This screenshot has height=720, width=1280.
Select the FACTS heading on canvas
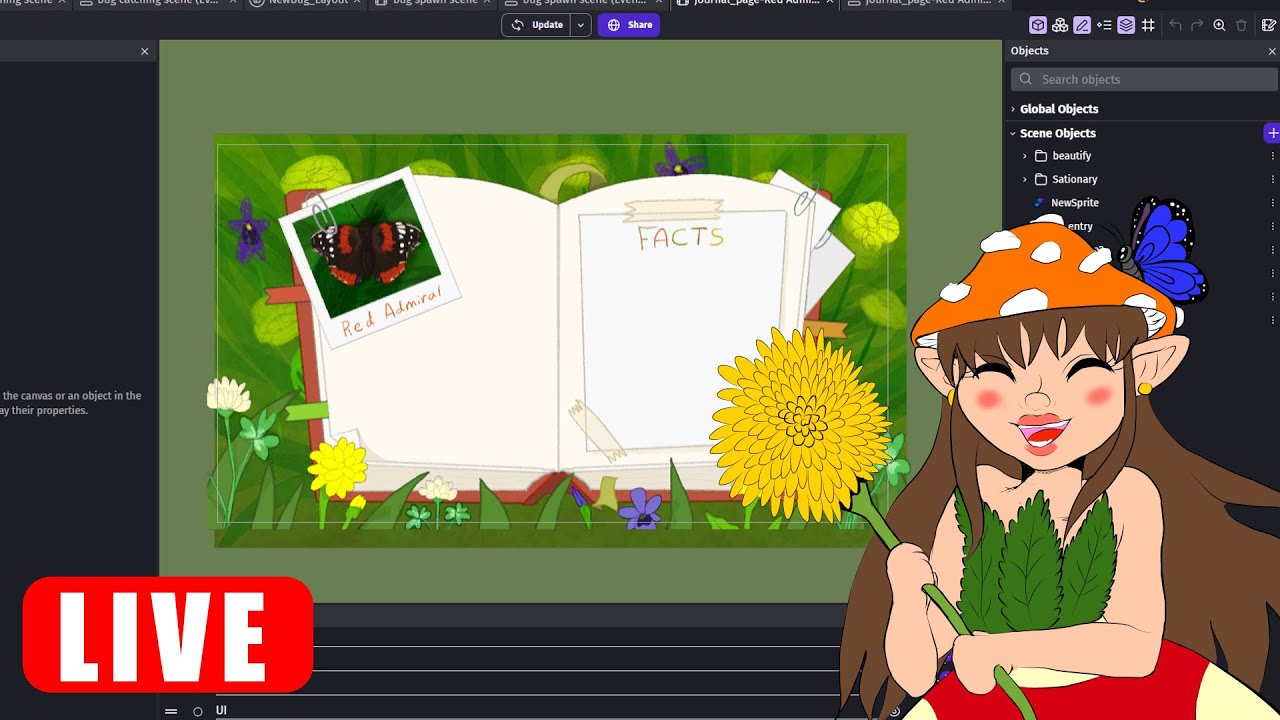(681, 237)
